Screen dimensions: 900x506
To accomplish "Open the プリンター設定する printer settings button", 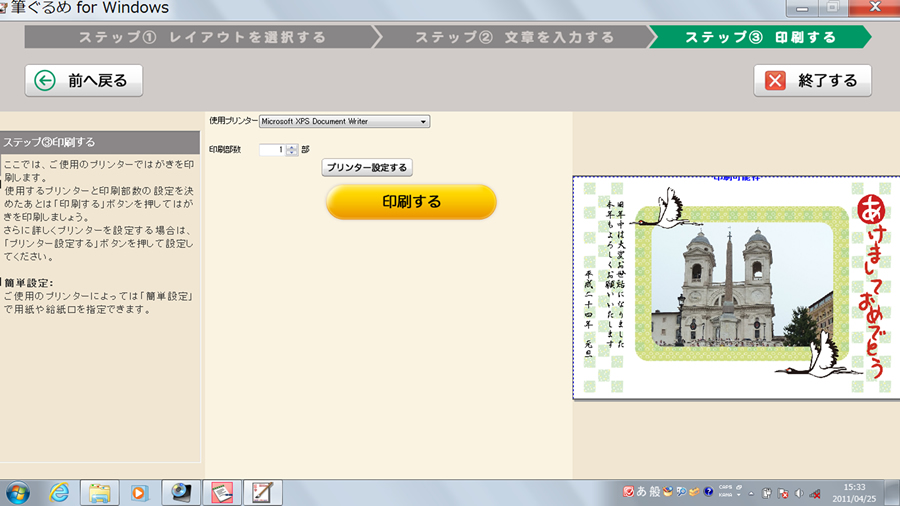I will point(367,168).
